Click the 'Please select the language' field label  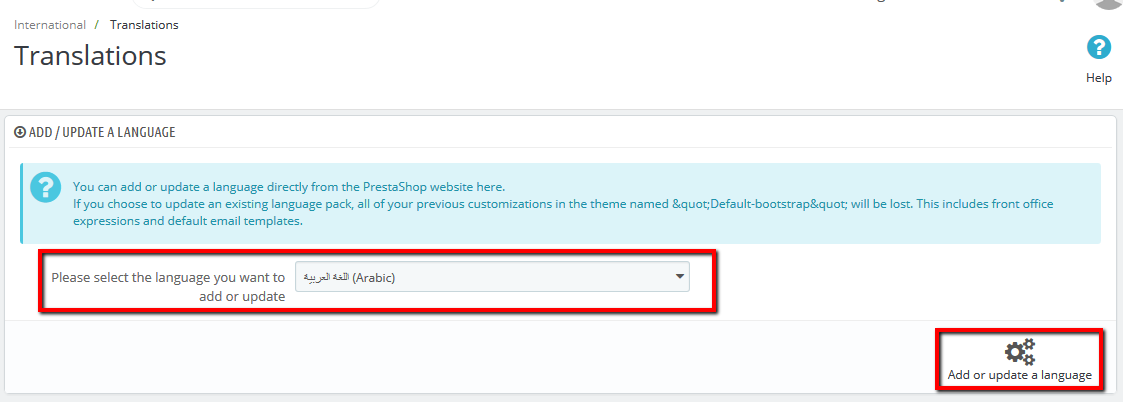point(168,286)
